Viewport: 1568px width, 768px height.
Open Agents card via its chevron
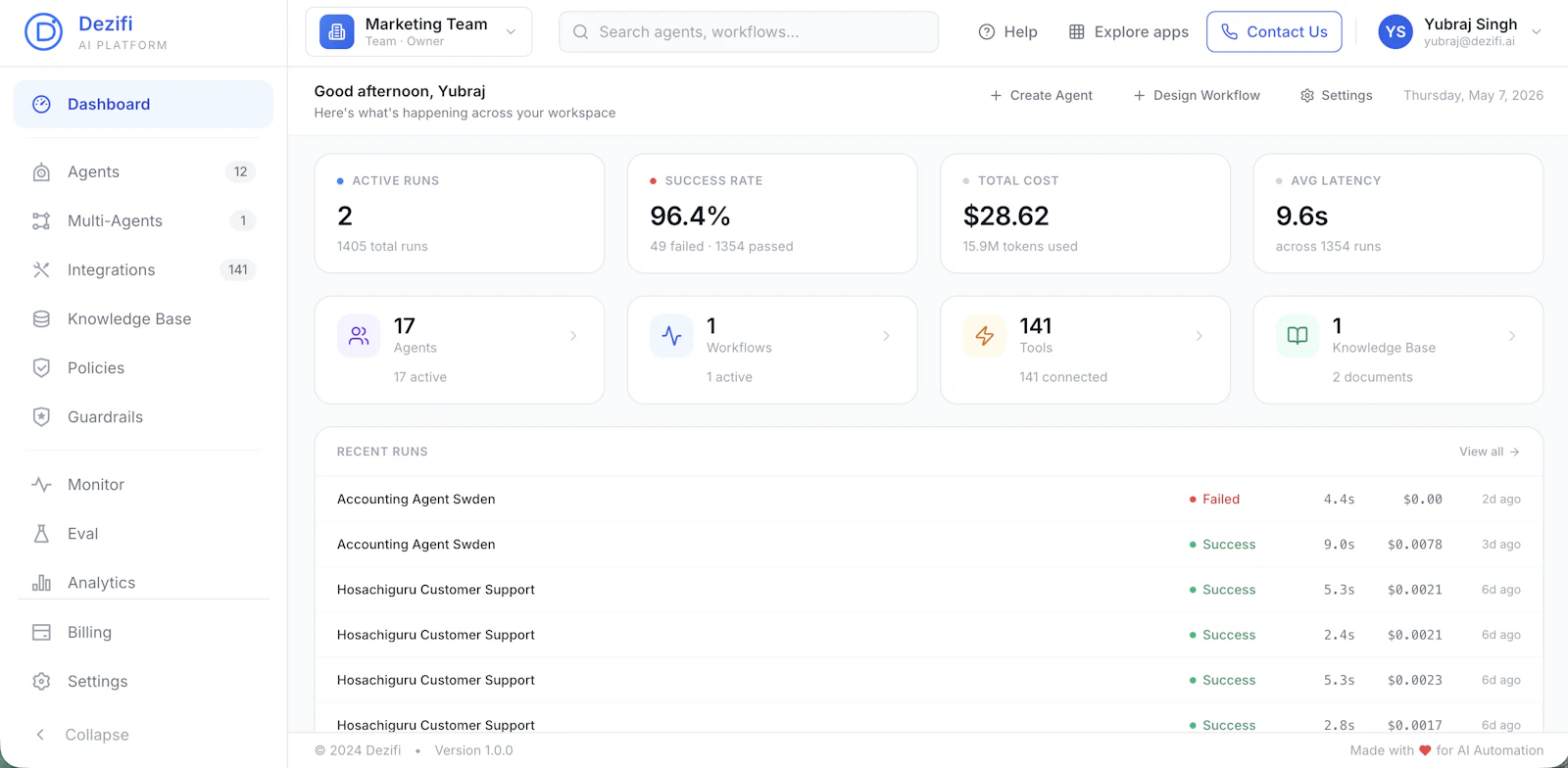573,336
